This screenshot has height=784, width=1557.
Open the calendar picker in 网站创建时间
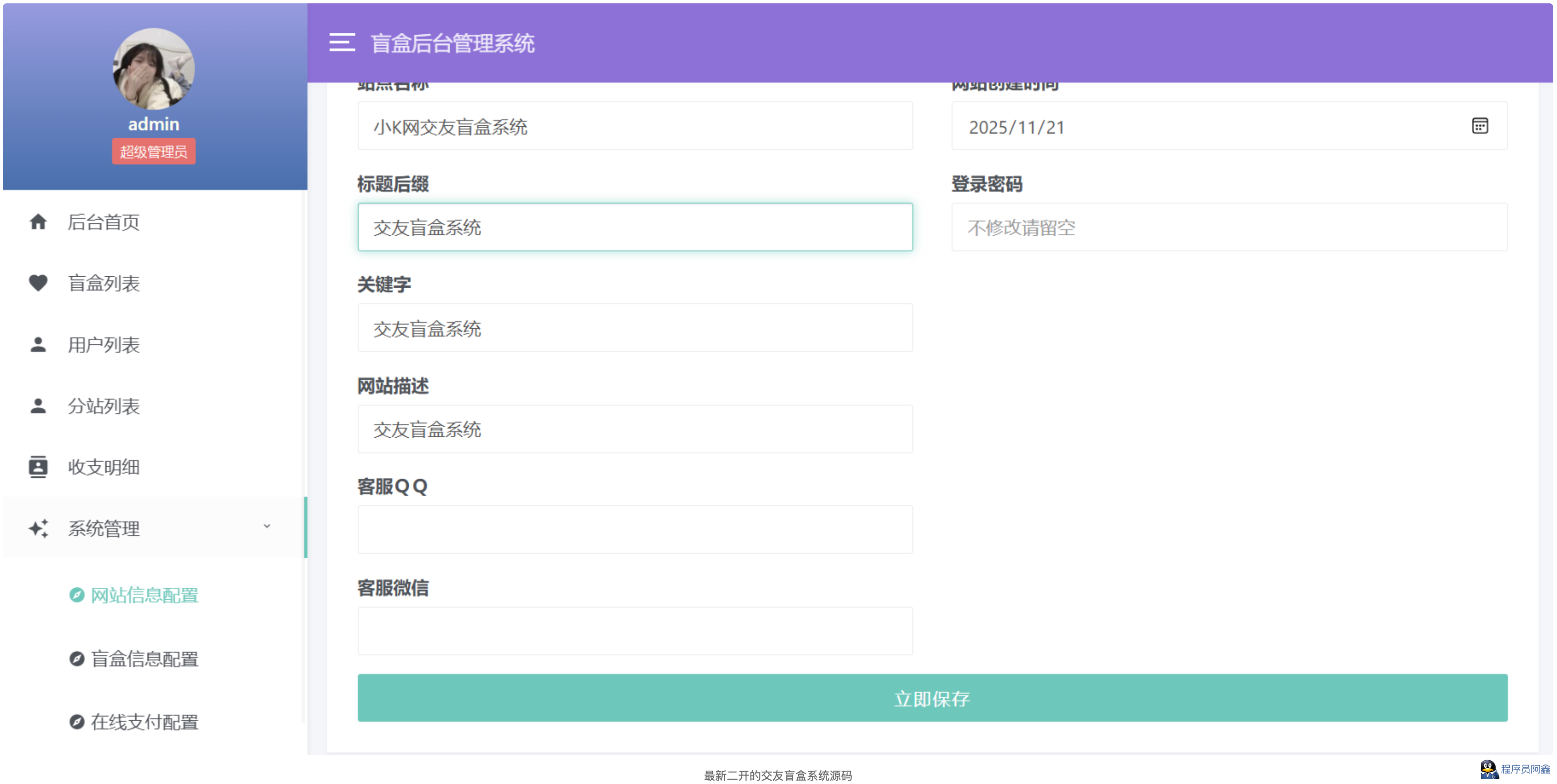coord(1480,126)
